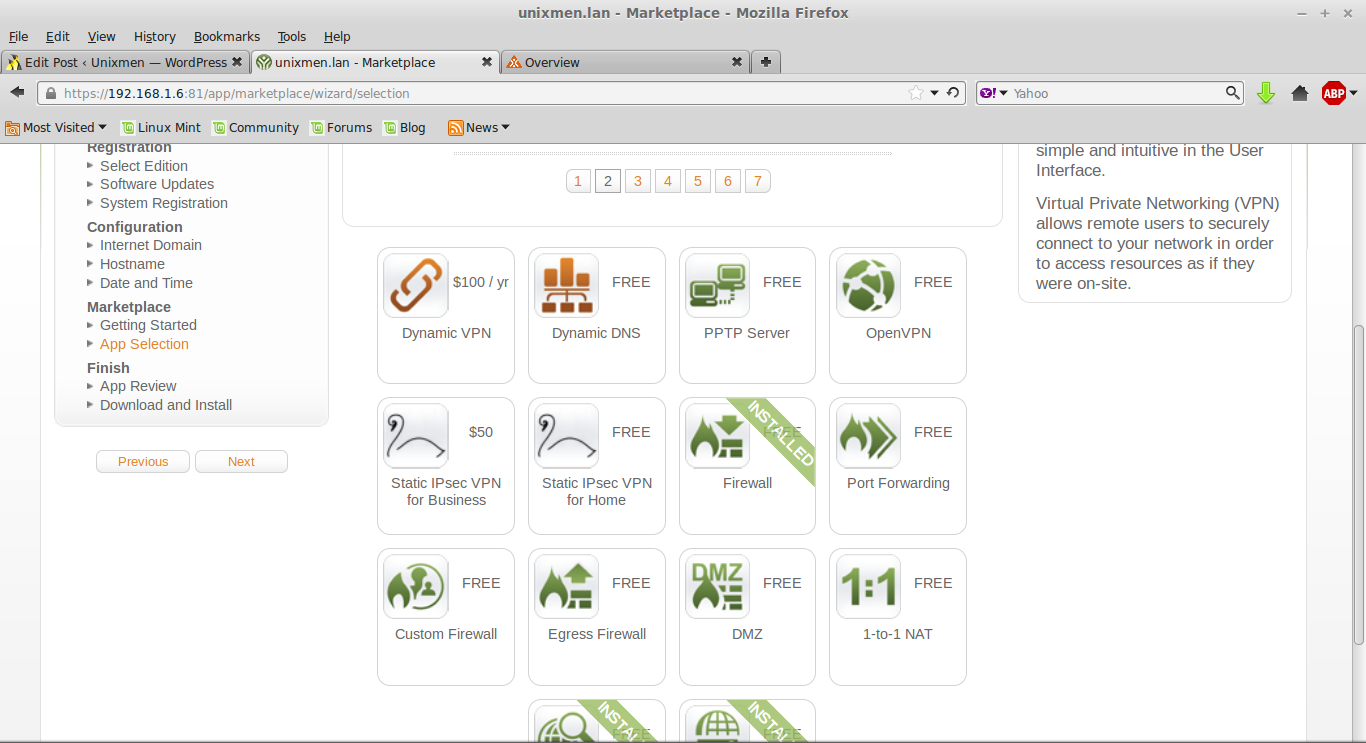This screenshot has height=743, width=1366.
Task: Go to page 3 of apps
Action: click(638, 181)
